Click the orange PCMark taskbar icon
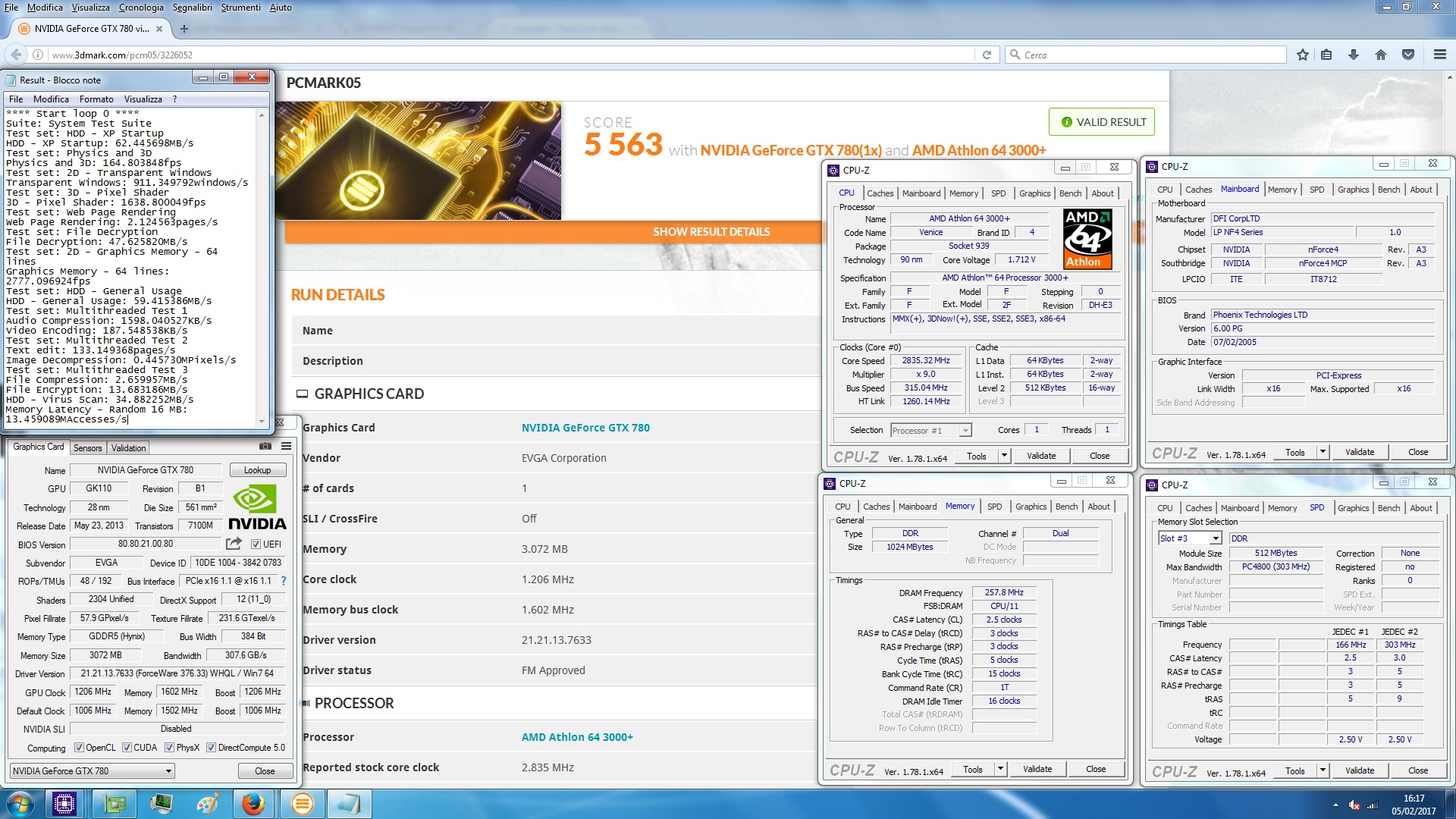Viewport: 1456px width, 819px height. point(302,804)
